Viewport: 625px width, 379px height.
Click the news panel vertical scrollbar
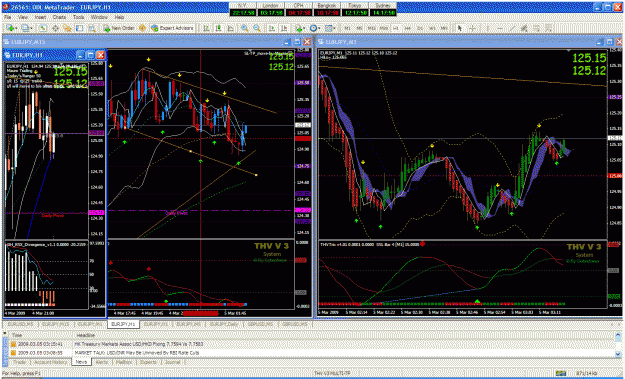pos(618,344)
